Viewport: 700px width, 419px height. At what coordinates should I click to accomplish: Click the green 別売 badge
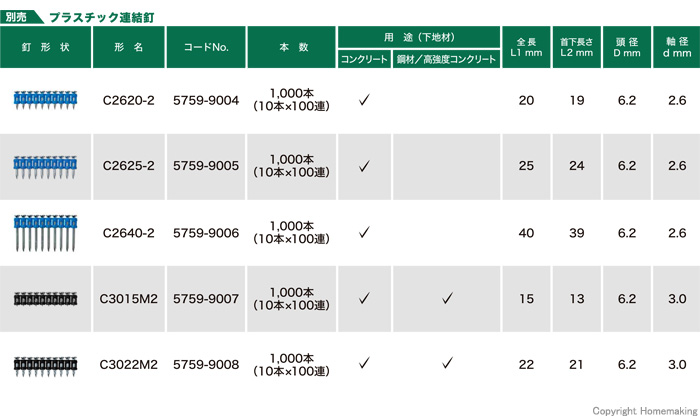click(x=19, y=16)
